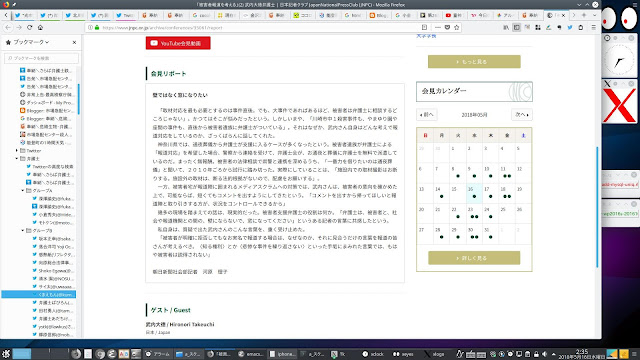Go forward with the forward arrow

click(19, 27)
